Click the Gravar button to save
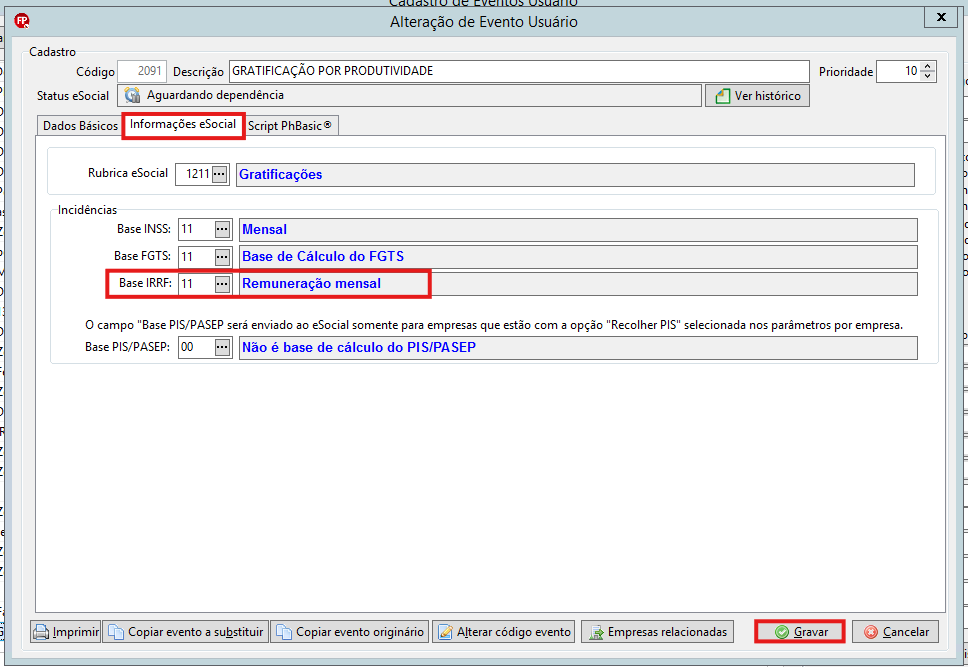 [x=800, y=632]
